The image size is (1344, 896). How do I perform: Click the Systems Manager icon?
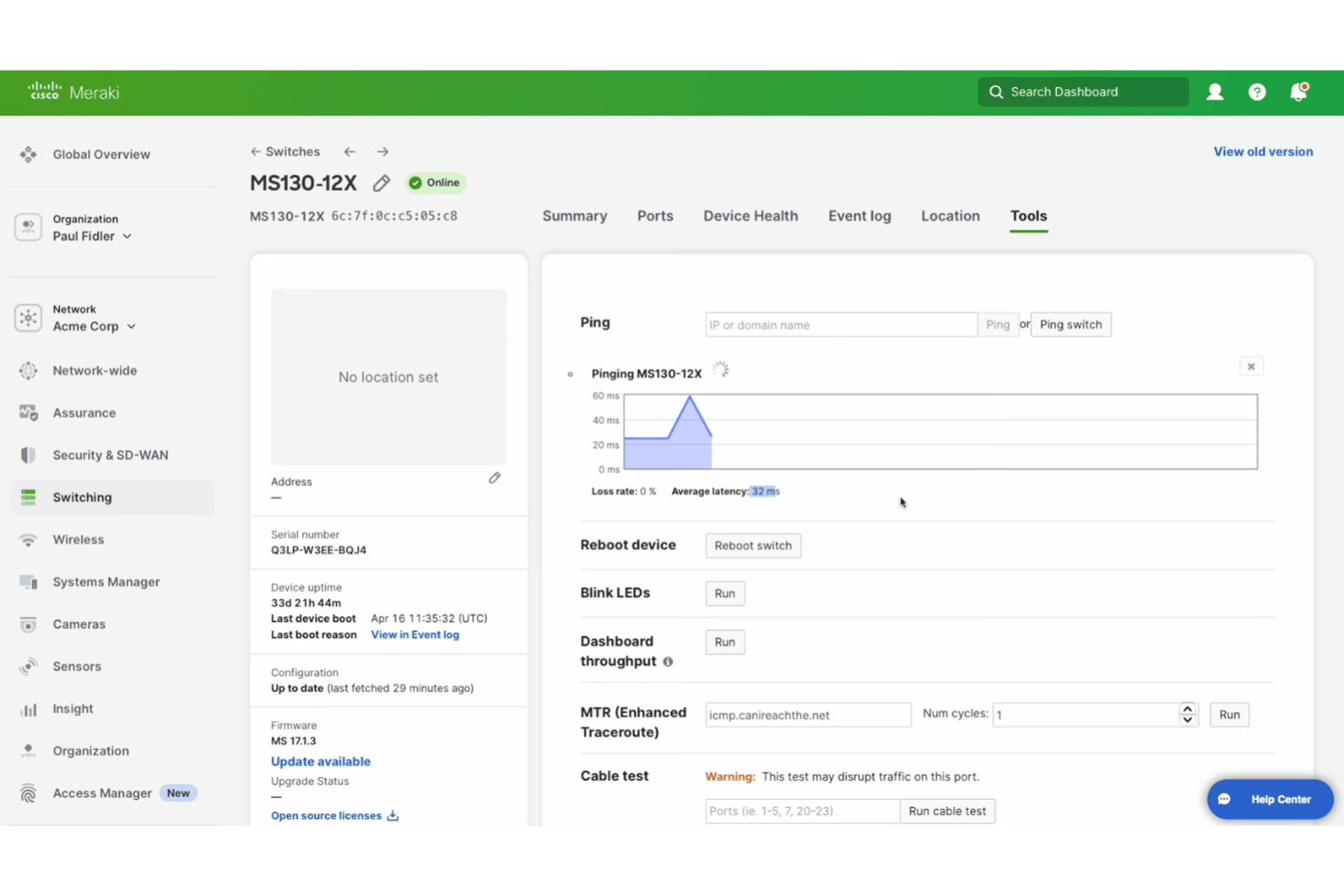point(28,582)
